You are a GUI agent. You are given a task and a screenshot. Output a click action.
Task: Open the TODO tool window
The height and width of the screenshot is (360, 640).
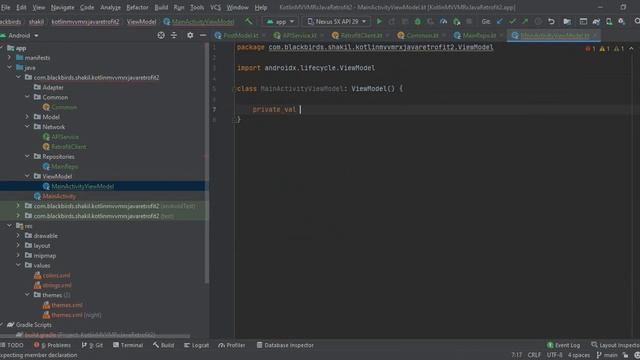12,345
